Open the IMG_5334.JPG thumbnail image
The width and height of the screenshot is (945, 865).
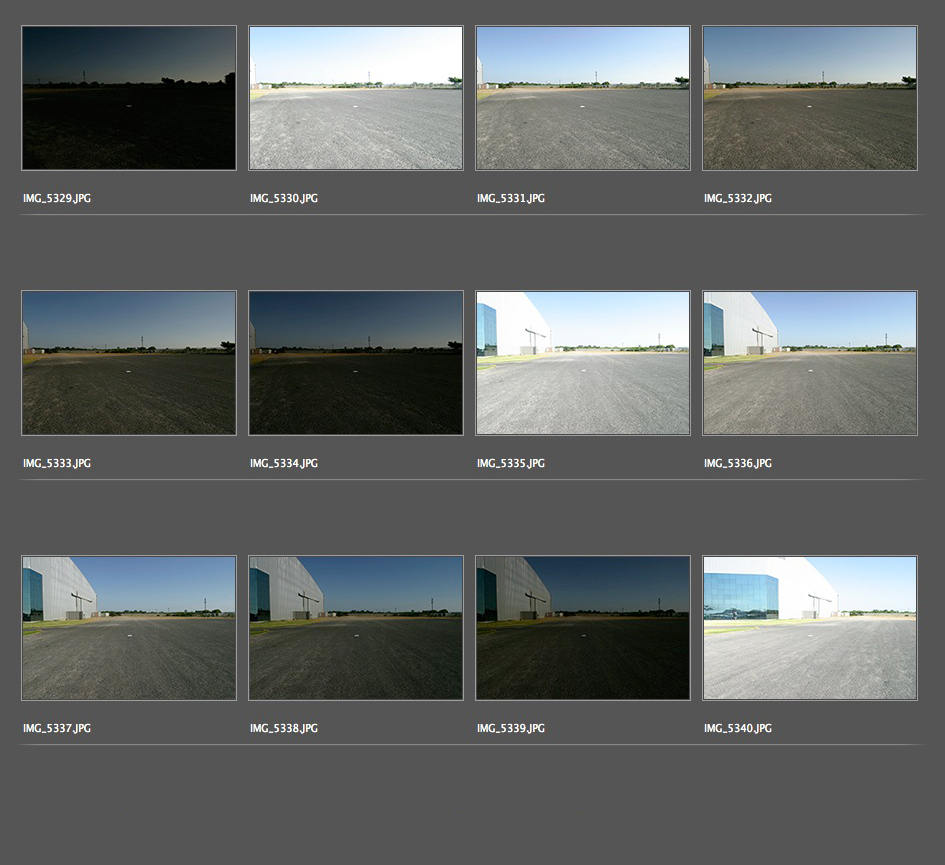click(x=356, y=363)
